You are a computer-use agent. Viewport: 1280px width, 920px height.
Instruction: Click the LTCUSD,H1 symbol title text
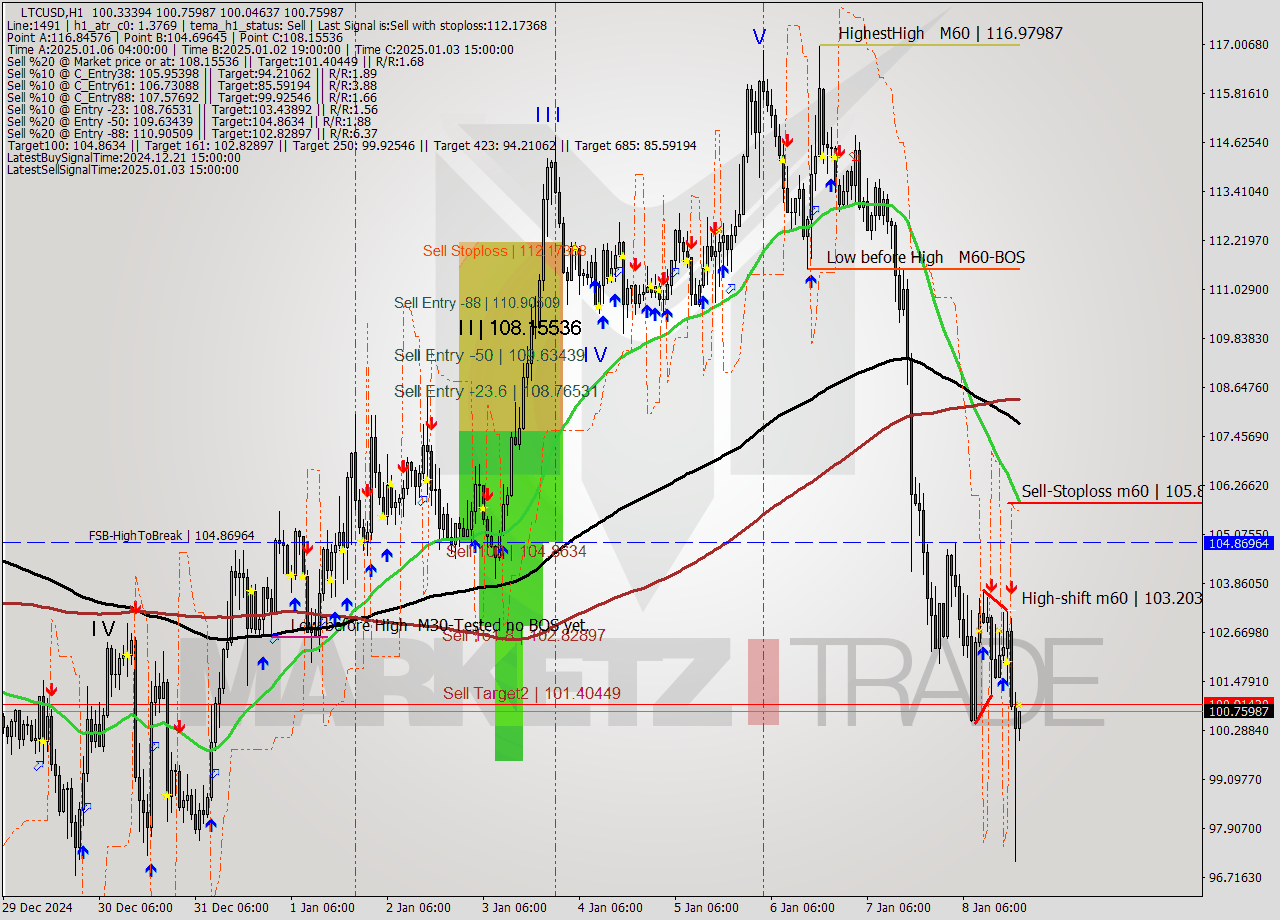(50, 12)
